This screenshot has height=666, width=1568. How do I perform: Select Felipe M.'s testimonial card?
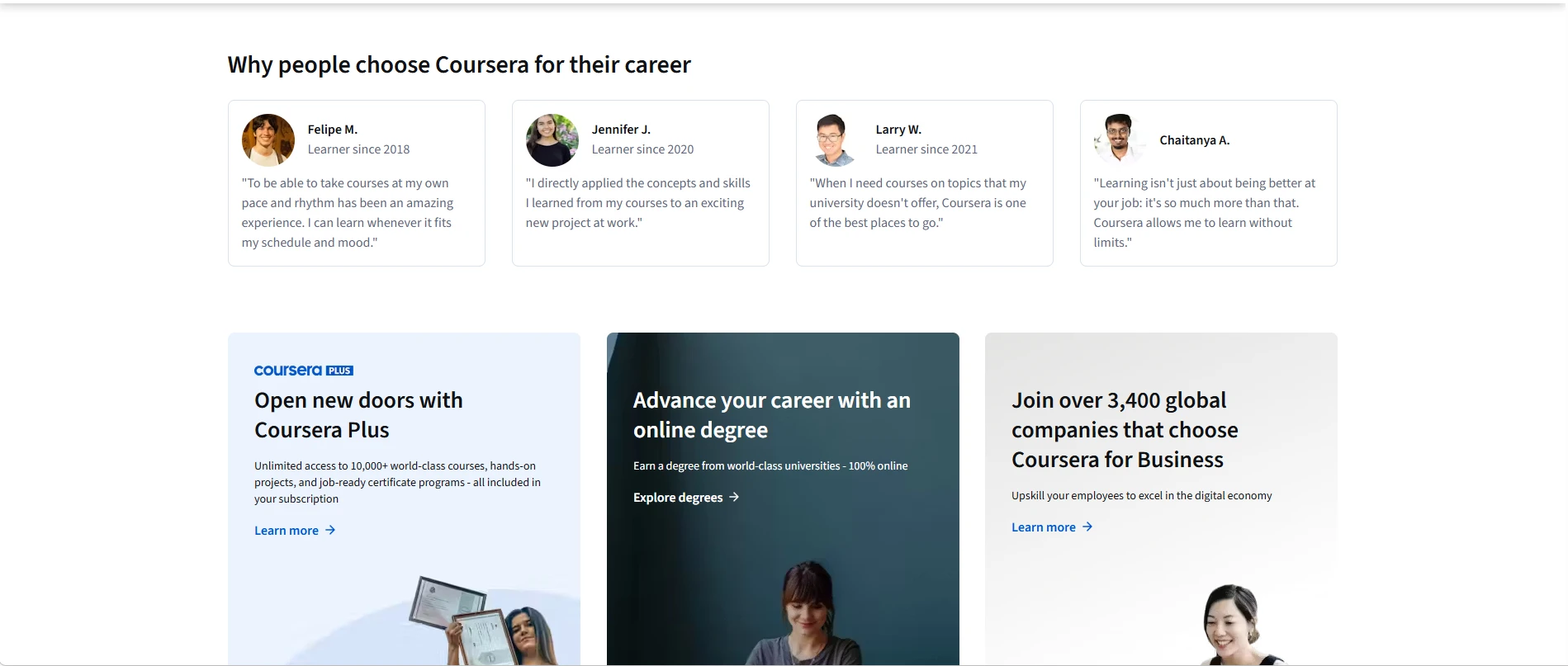[x=356, y=182]
